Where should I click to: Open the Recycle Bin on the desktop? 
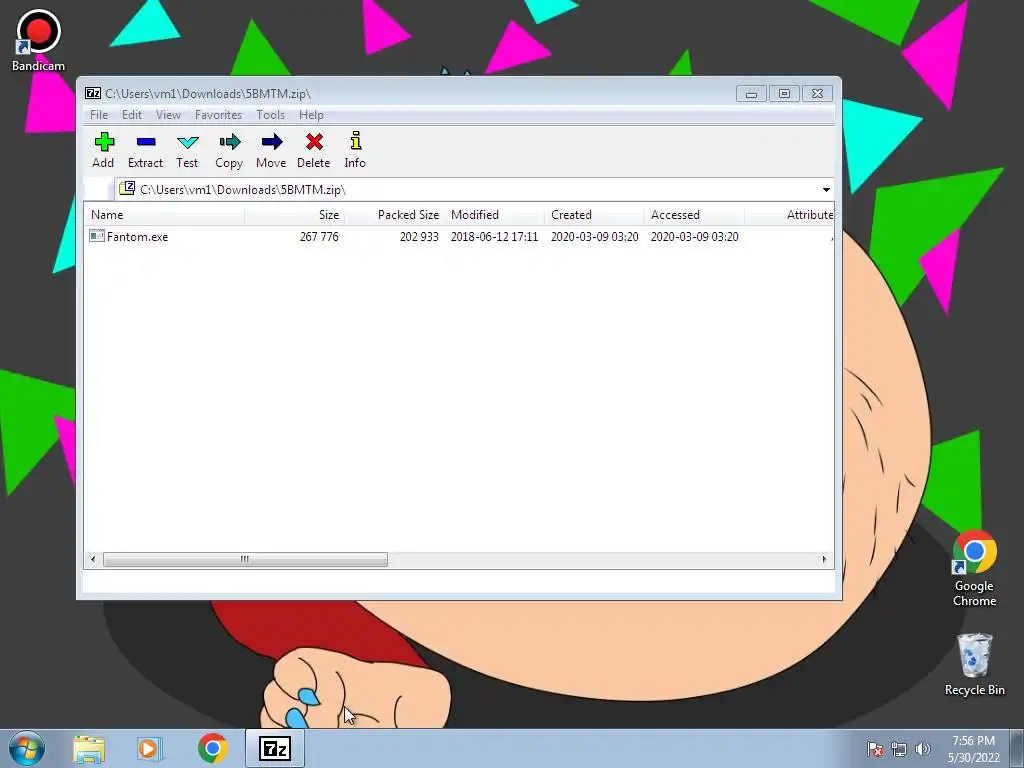[974, 664]
